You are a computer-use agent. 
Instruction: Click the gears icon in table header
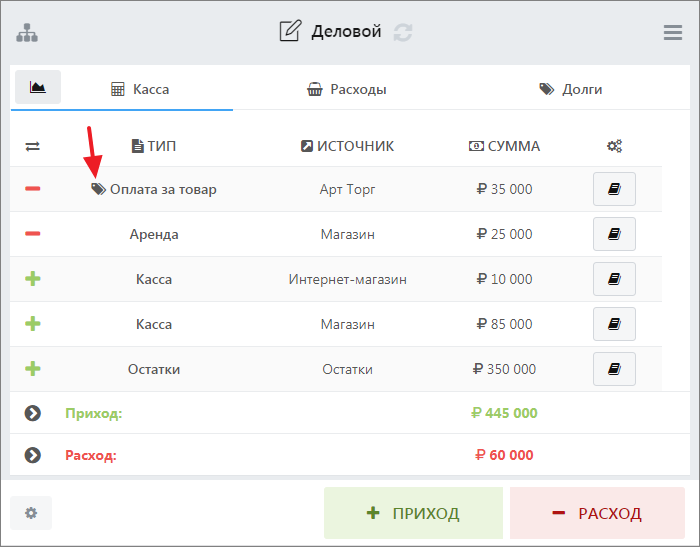click(x=614, y=146)
